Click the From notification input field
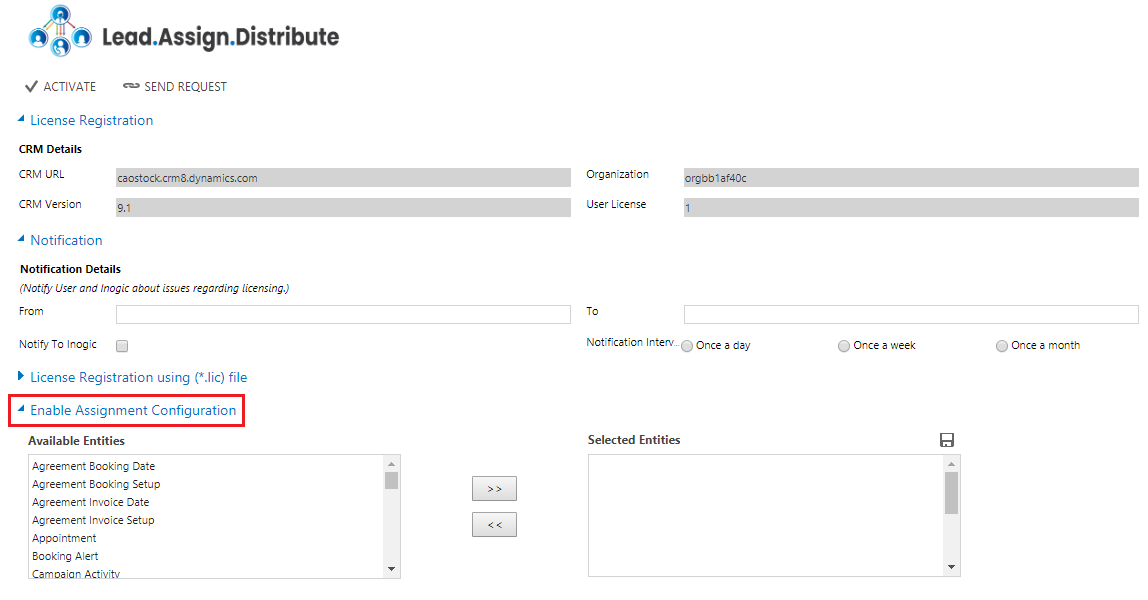This screenshot has width=1148, height=600. pyautogui.click(x=343, y=315)
